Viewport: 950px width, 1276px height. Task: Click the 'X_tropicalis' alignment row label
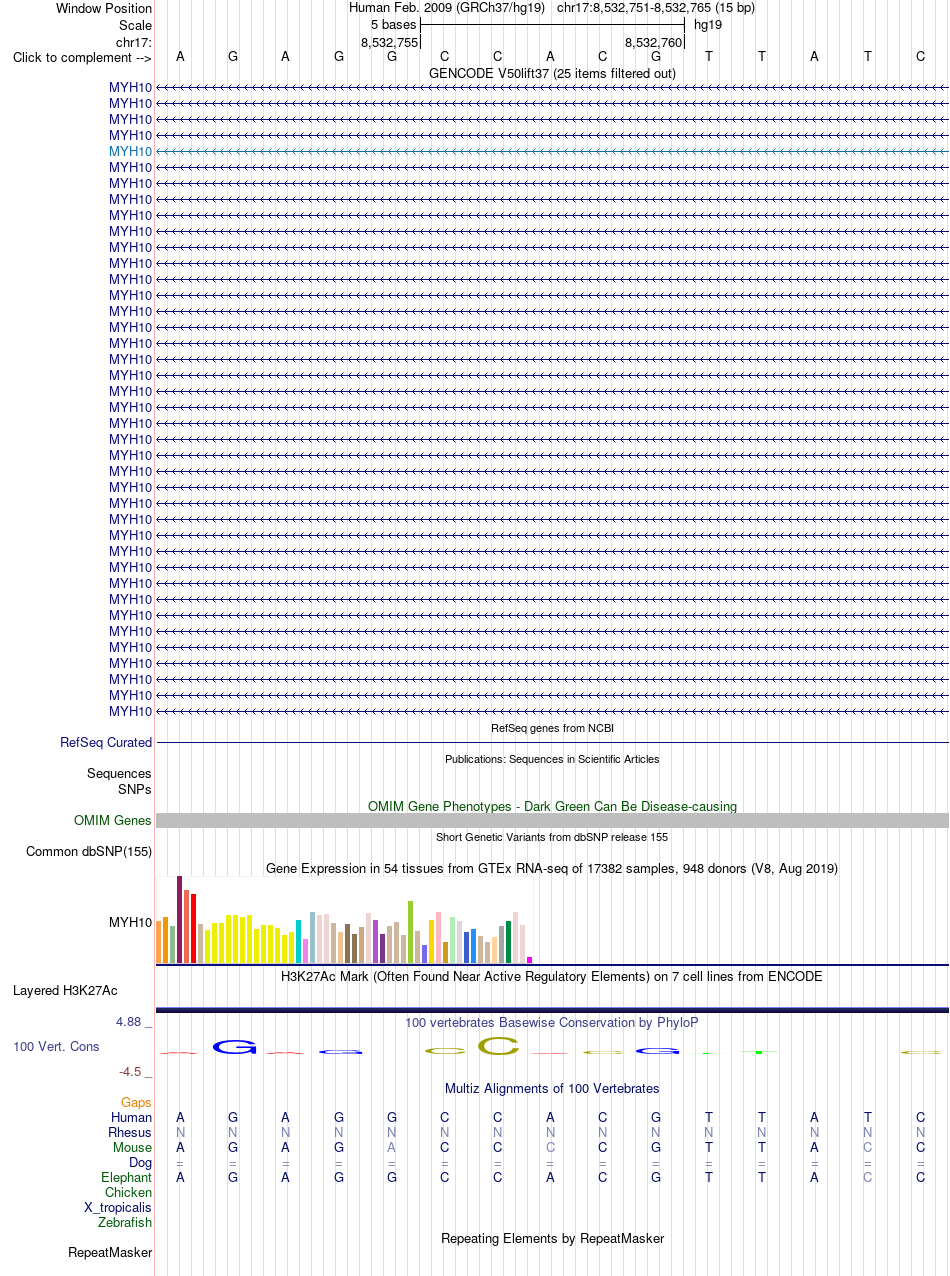(x=118, y=1207)
